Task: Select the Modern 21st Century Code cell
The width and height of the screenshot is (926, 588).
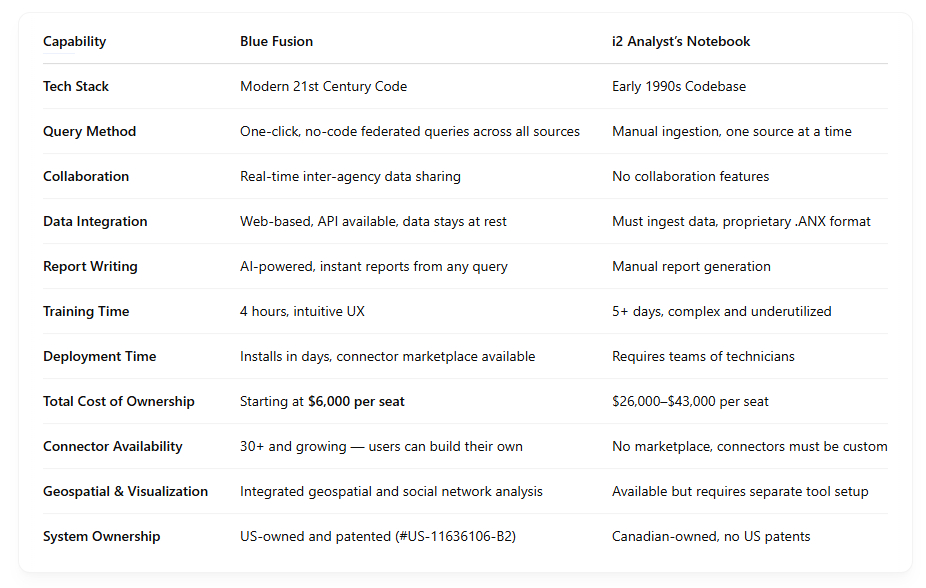Action: coord(323,86)
